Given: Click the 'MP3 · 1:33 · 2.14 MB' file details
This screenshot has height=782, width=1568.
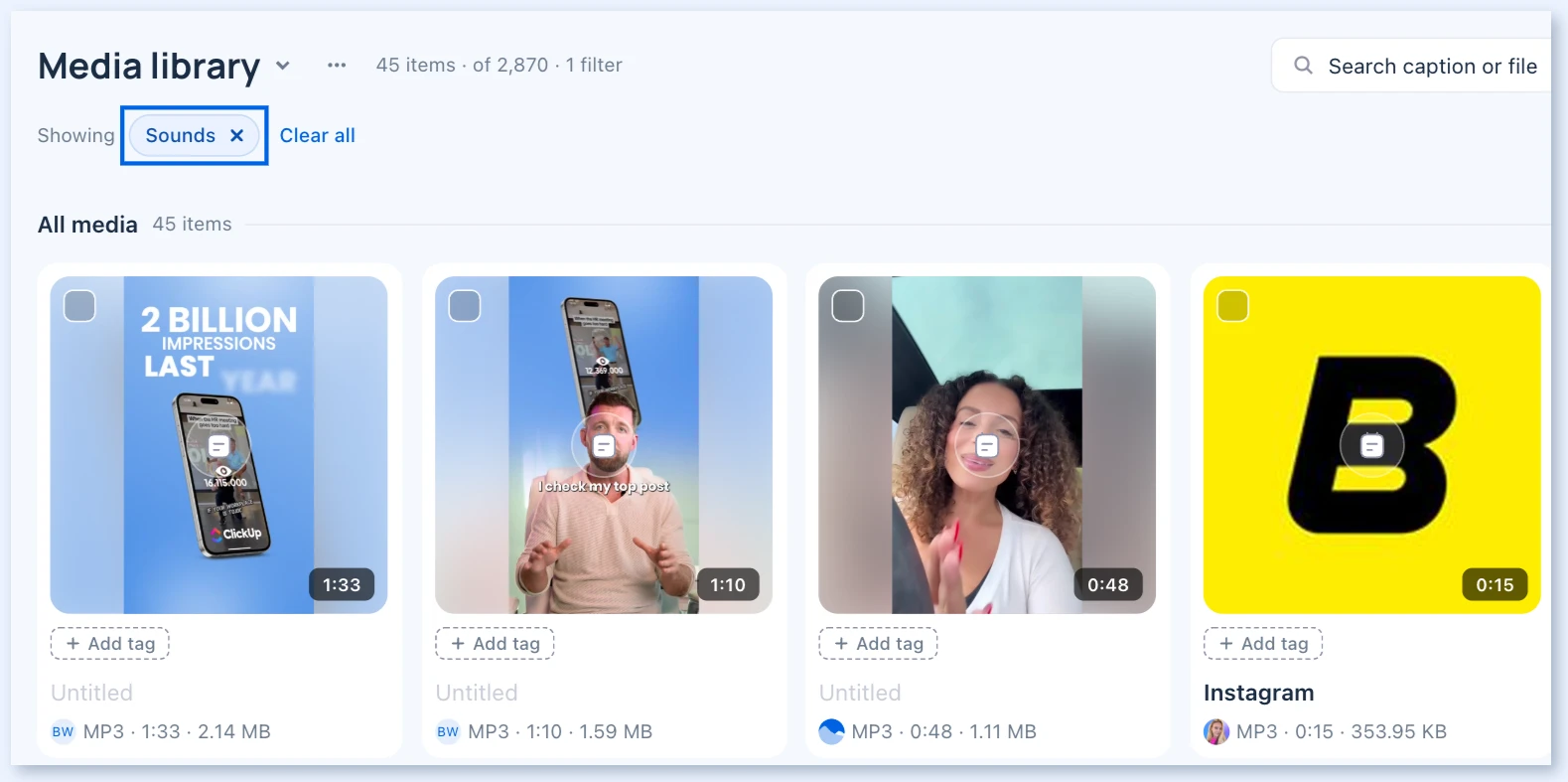Looking at the screenshot, I should [177, 732].
